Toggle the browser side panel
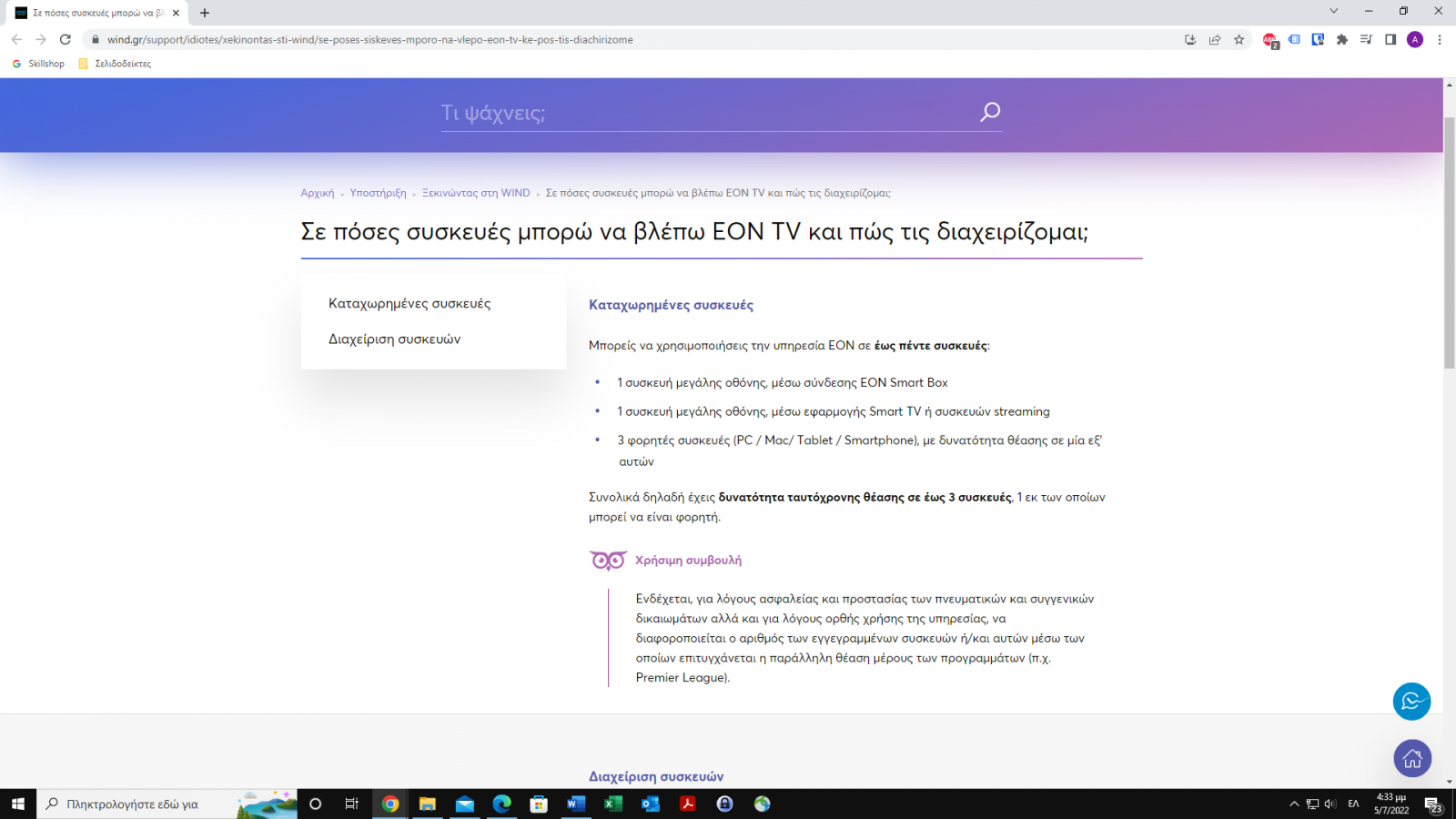The height and width of the screenshot is (819, 1456). pos(1390,39)
